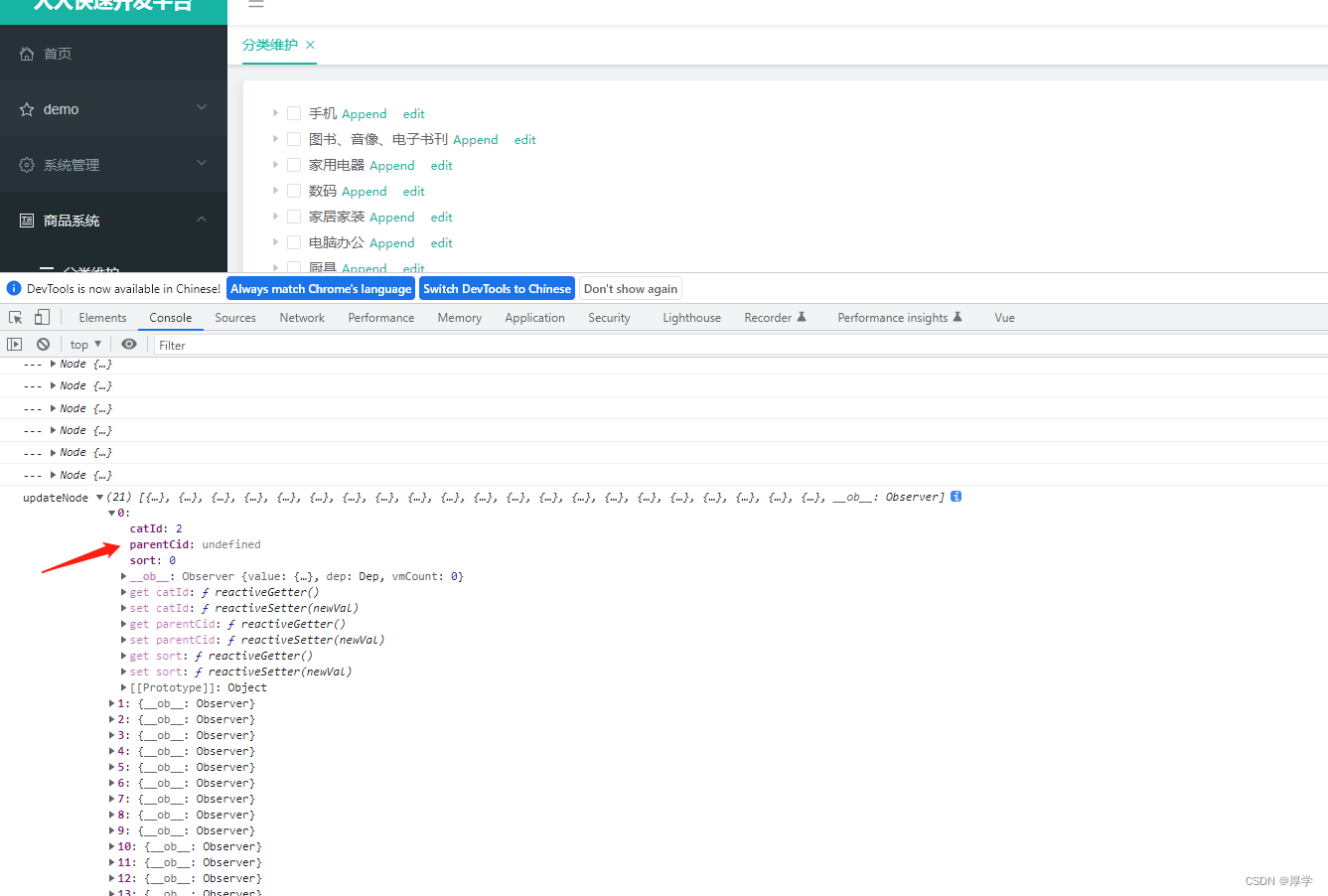Select the 分类维护 page tab
This screenshot has width=1328, height=896.
pyautogui.click(x=270, y=45)
